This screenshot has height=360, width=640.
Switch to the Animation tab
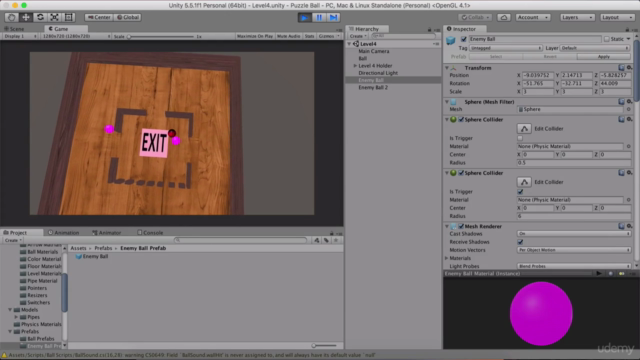[64, 233]
